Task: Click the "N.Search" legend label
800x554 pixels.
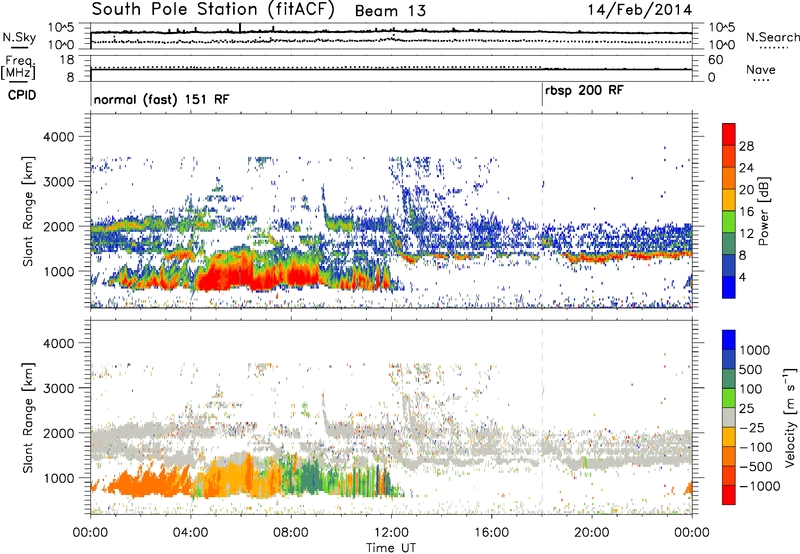Action: pyautogui.click(x=772, y=37)
